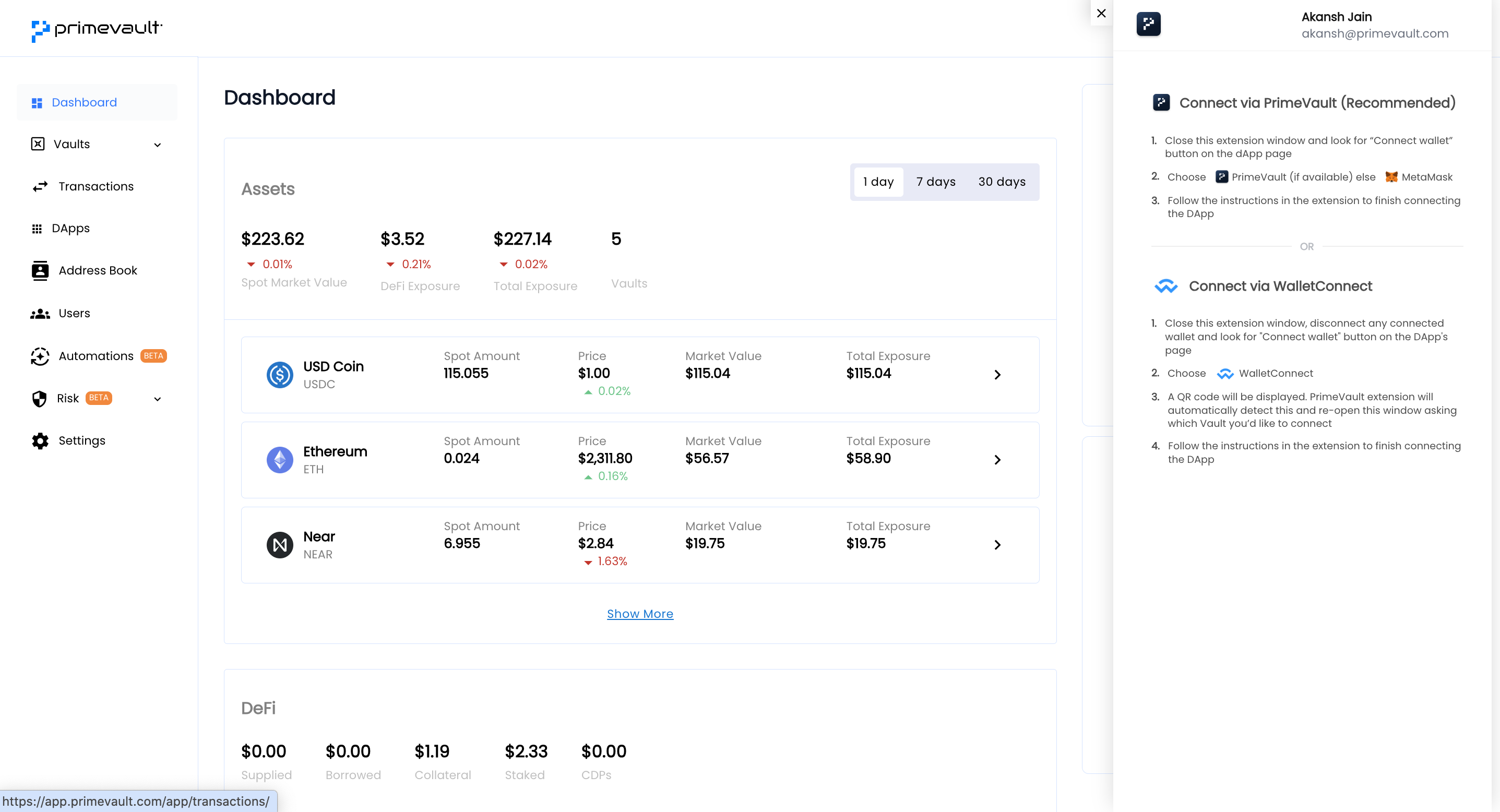Click the MetaMask fox icon

click(1391, 177)
